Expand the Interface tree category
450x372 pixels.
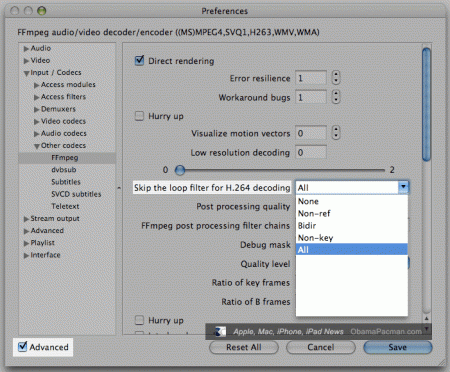click(x=26, y=255)
